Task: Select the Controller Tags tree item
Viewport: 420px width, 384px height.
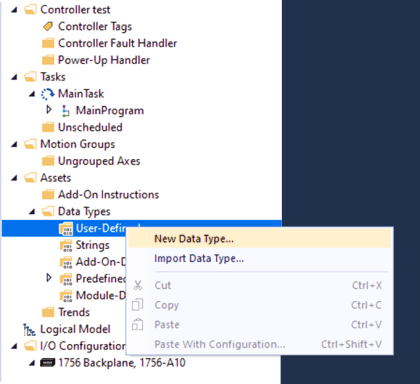Action: tap(95, 26)
